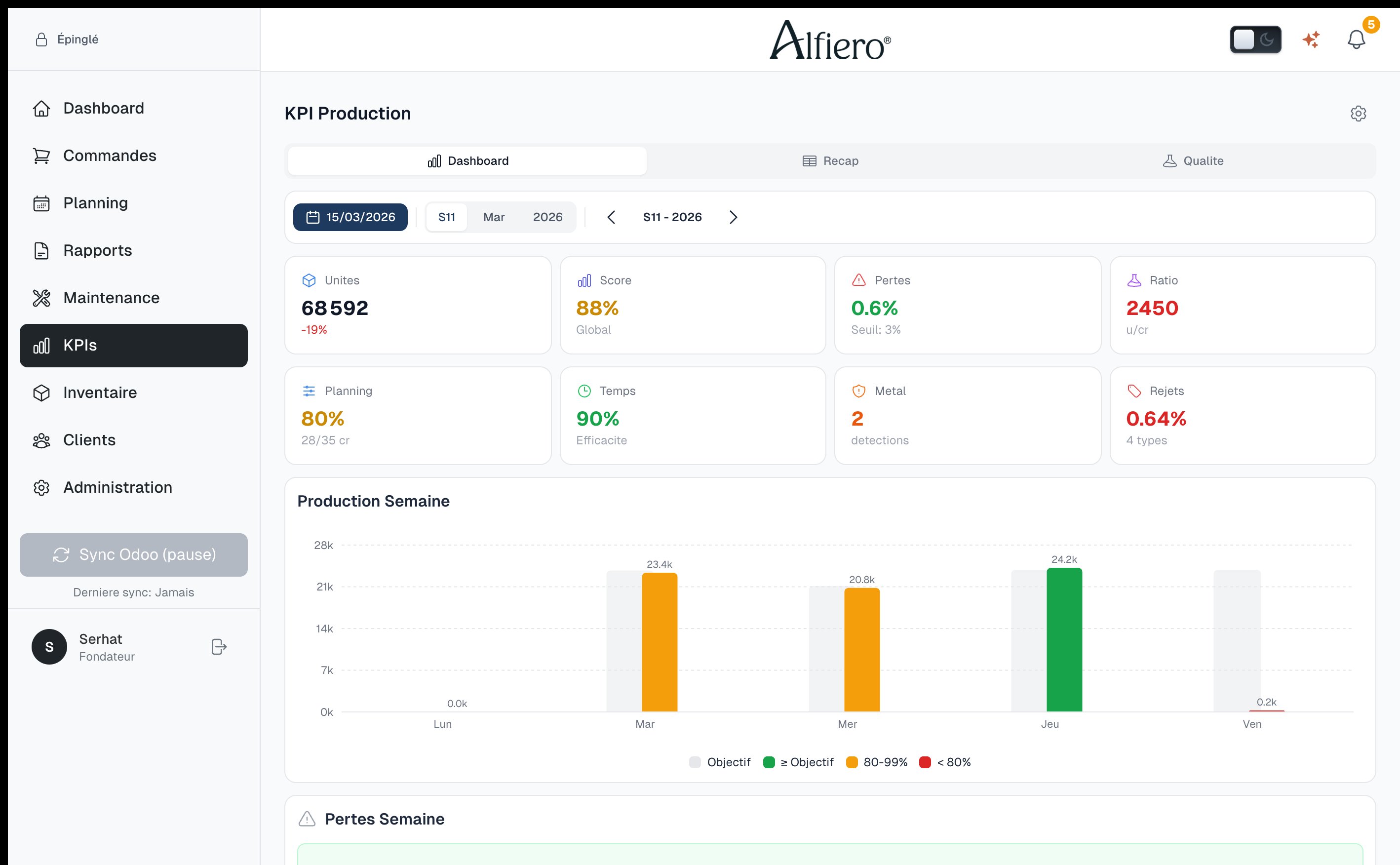Screen dimensions: 1400x865
Task: Open the 15/03/2026 date picker
Action: 350,217
